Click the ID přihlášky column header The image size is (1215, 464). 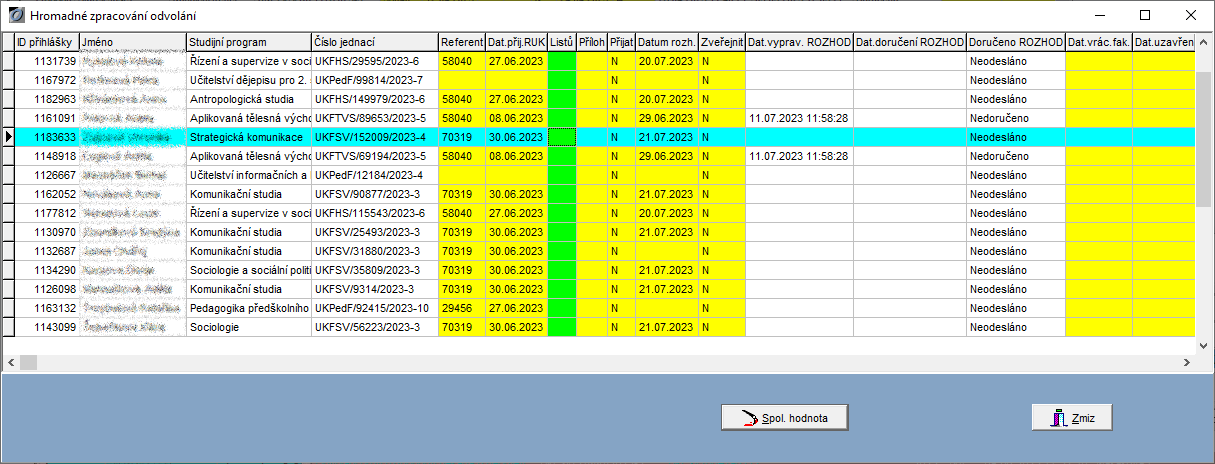point(46,42)
